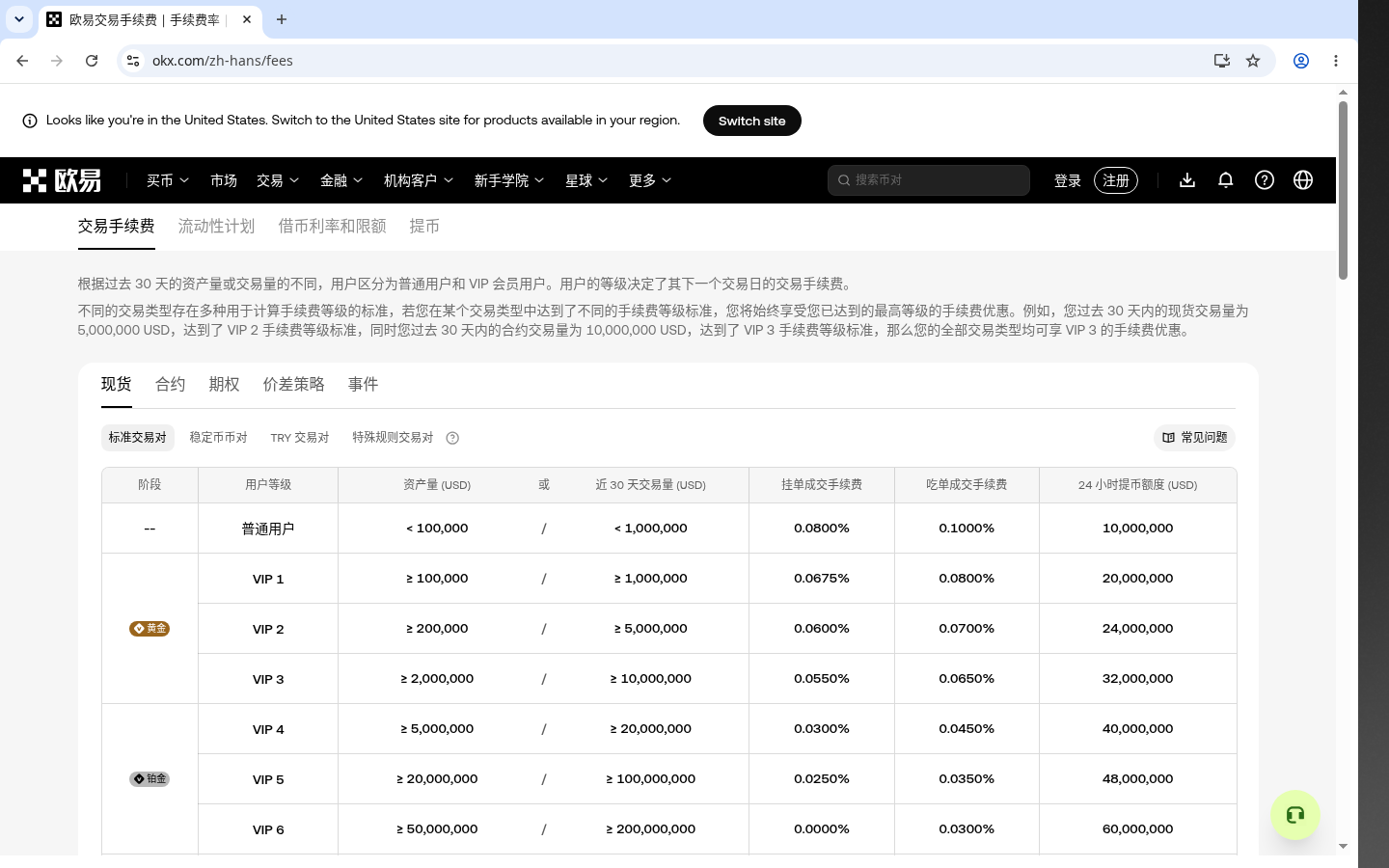Open the help question-mark icon in navbar
This screenshot has height=868, width=1389.
point(1265,180)
